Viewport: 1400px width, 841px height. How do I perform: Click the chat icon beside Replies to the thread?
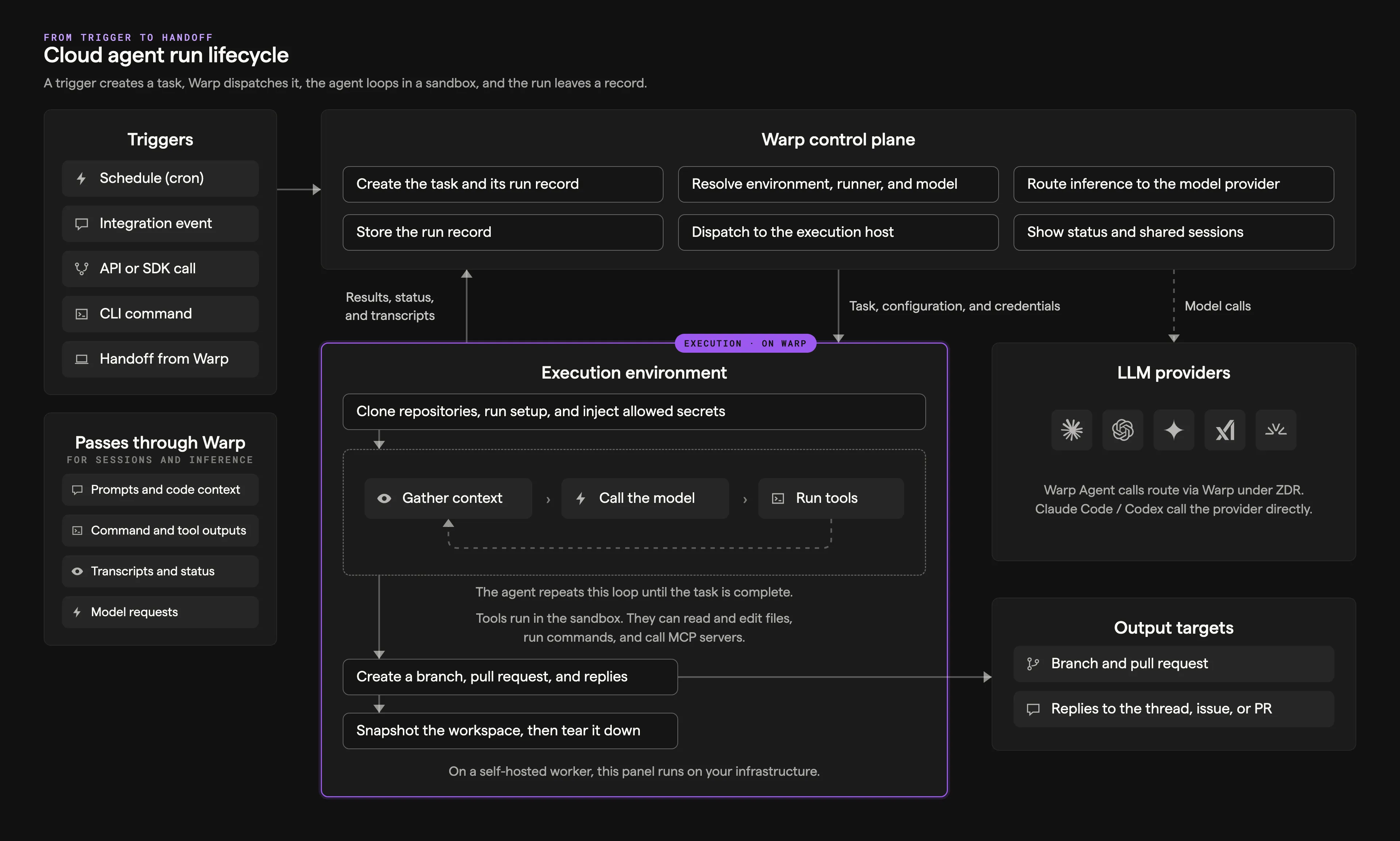[x=1033, y=709]
